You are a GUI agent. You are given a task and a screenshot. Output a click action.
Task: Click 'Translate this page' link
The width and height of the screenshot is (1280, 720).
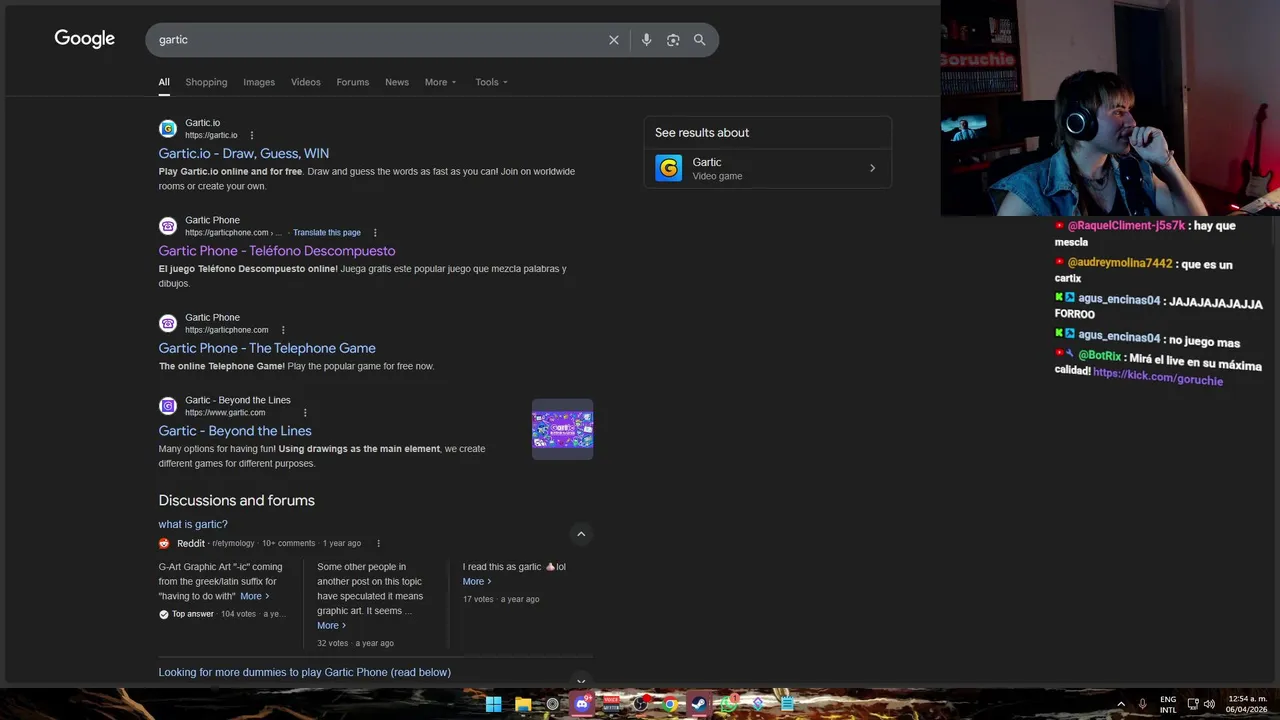pyautogui.click(x=327, y=232)
